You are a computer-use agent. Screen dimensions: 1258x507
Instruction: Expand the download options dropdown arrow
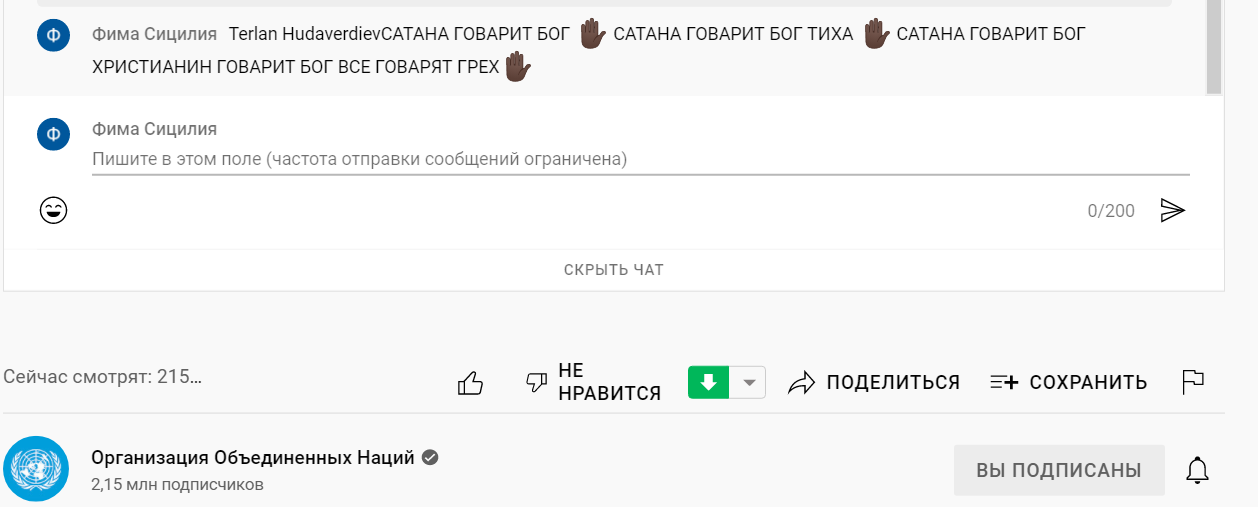pos(749,382)
